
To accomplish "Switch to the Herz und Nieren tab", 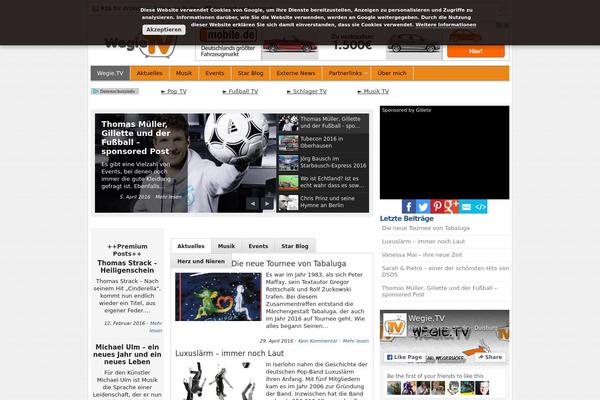I will tap(201, 261).
